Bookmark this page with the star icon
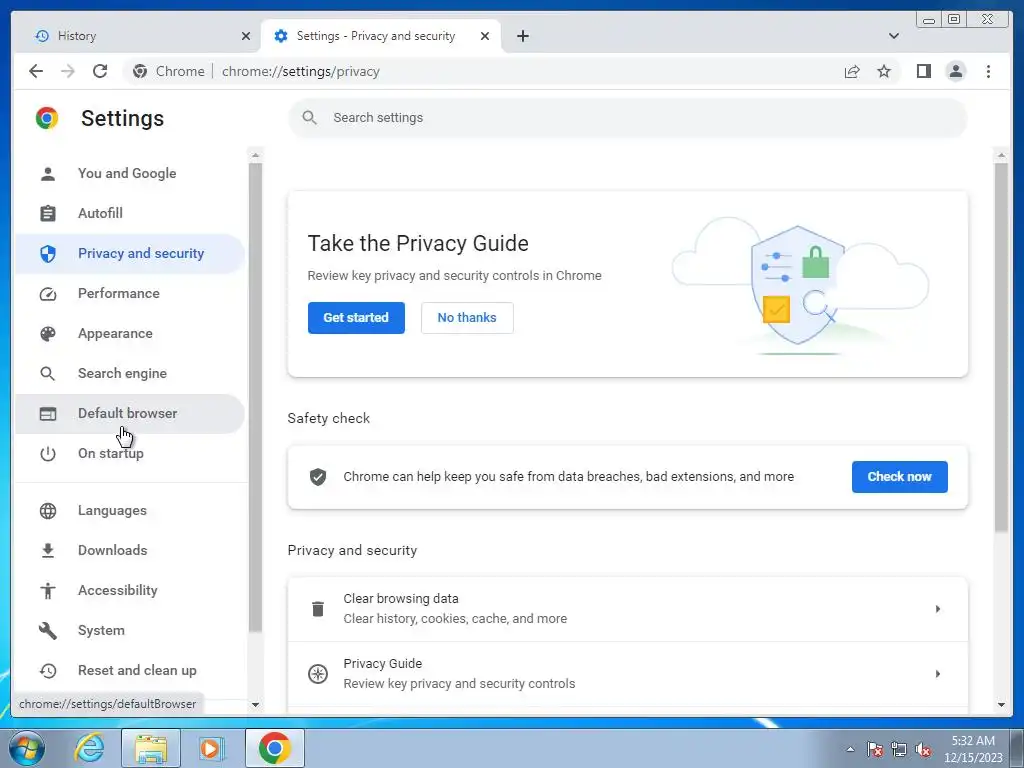Image resolution: width=1024 pixels, height=768 pixels. coord(884,71)
